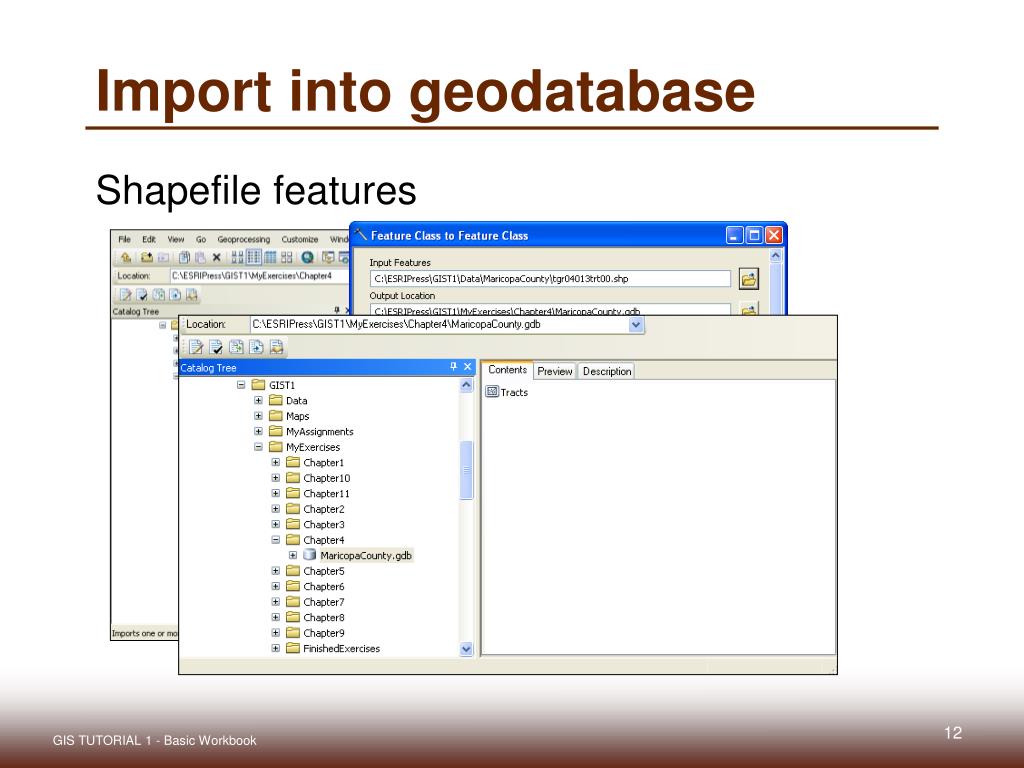The image size is (1024, 768).
Task: Select the Chapter11 folder label
Action: [326, 494]
